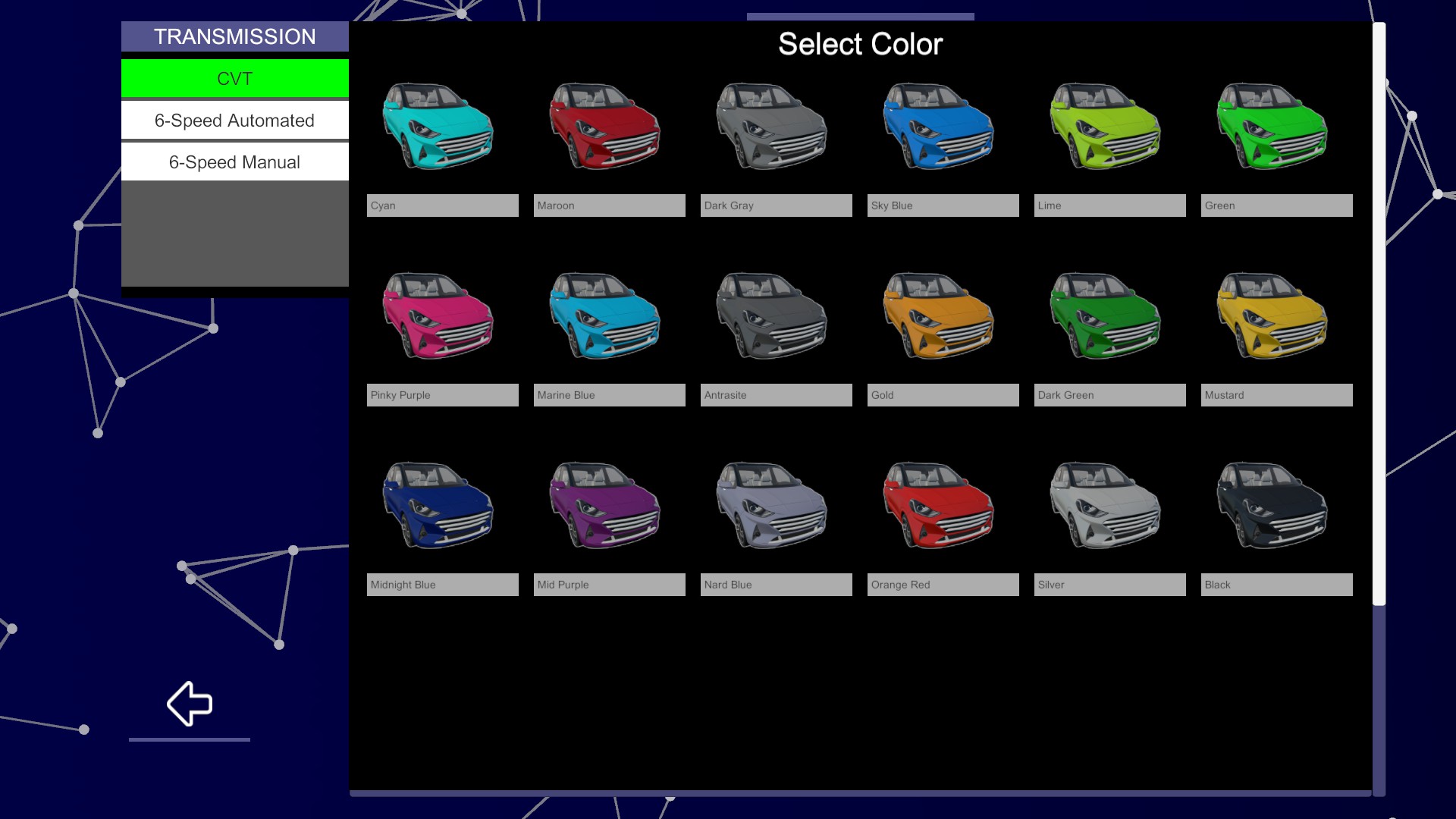Viewport: 1456px width, 819px height.
Task: Click the Maroon color label
Action: 610,206
